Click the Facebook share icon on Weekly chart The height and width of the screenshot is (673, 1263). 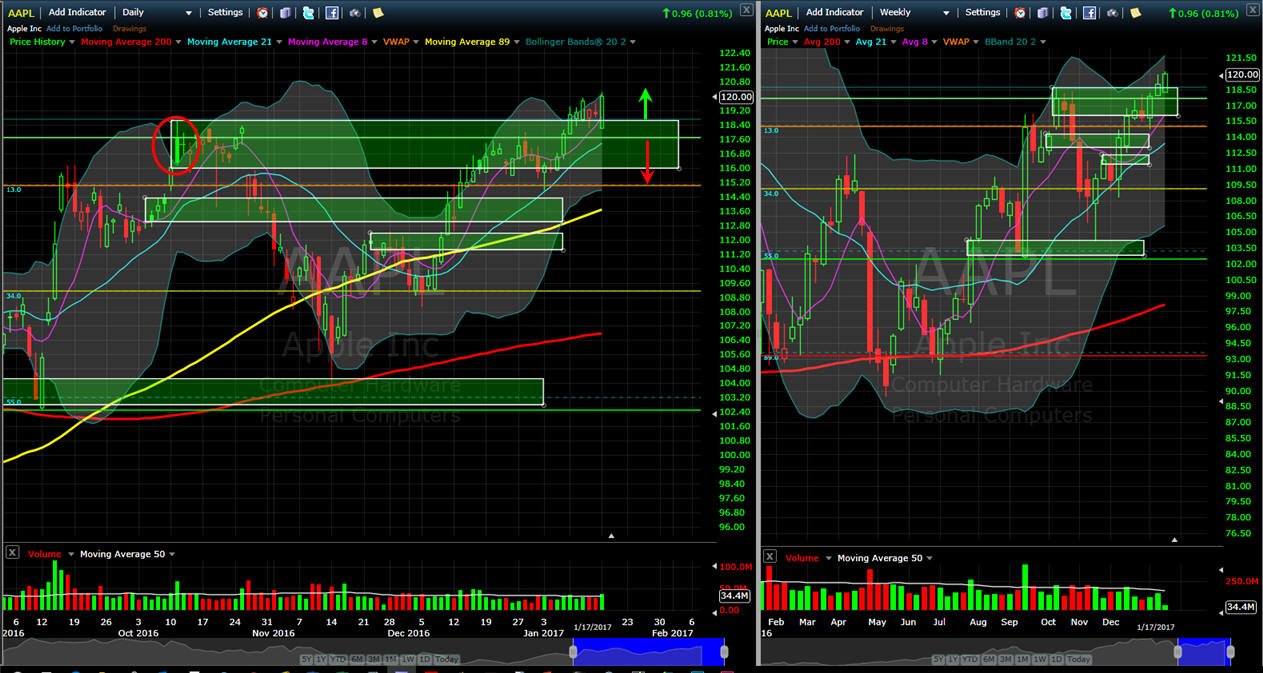[x=1089, y=13]
